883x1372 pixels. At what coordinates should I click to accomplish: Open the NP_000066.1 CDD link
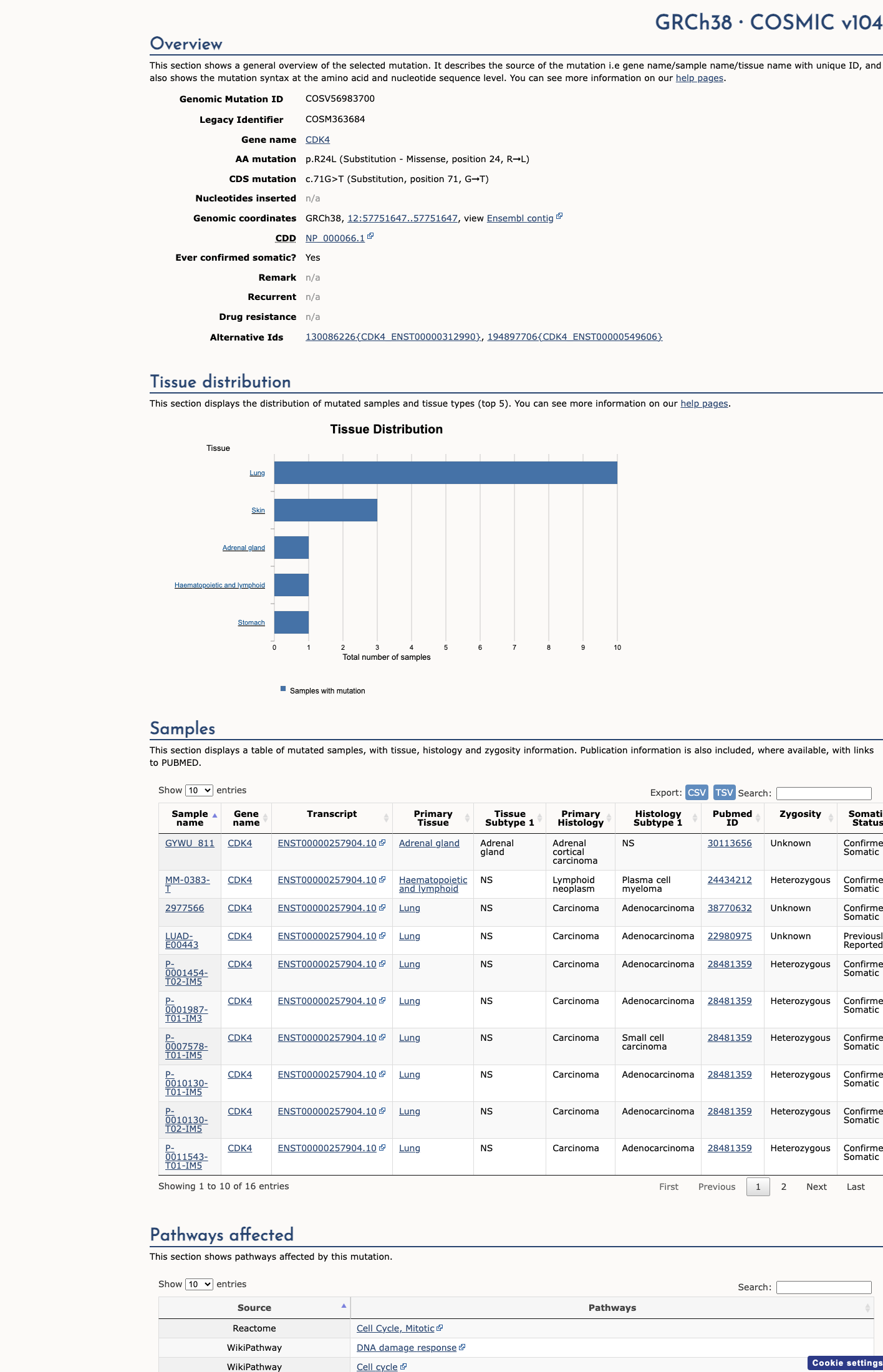pyautogui.click(x=335, y=238)
